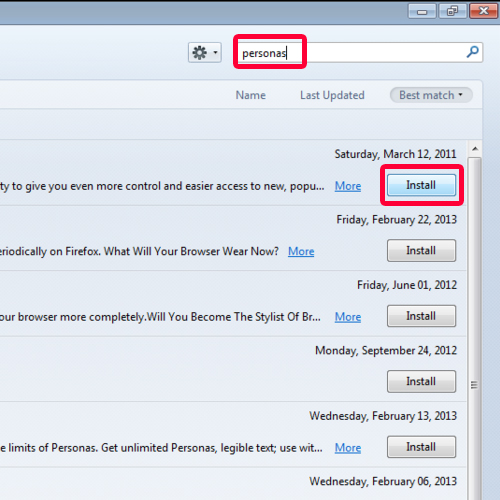Click the date Wednesday, February 06, 2013
This screenshot has width=500, height=500.
coord(383,481)
